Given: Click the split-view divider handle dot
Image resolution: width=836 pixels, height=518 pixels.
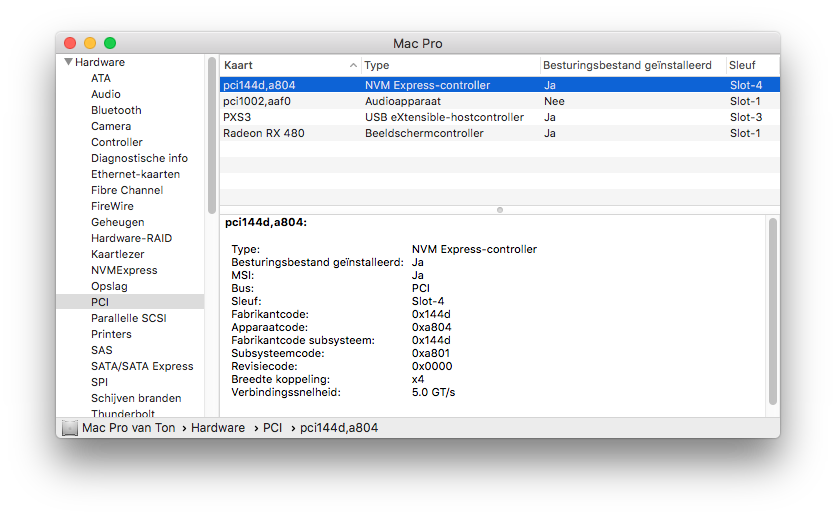Looking at the screenshot, I should pyautogui.click(x=500, y=210).
